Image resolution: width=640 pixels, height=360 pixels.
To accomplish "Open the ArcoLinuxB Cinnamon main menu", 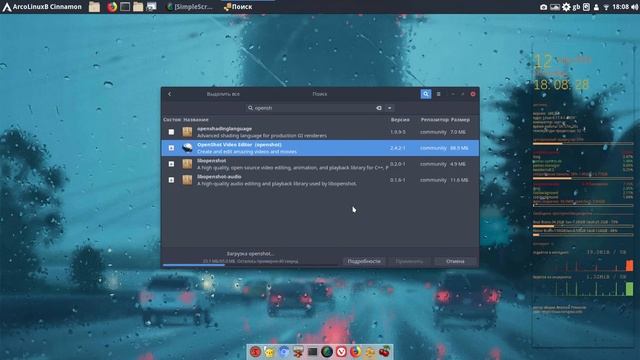I will (42, 7).
